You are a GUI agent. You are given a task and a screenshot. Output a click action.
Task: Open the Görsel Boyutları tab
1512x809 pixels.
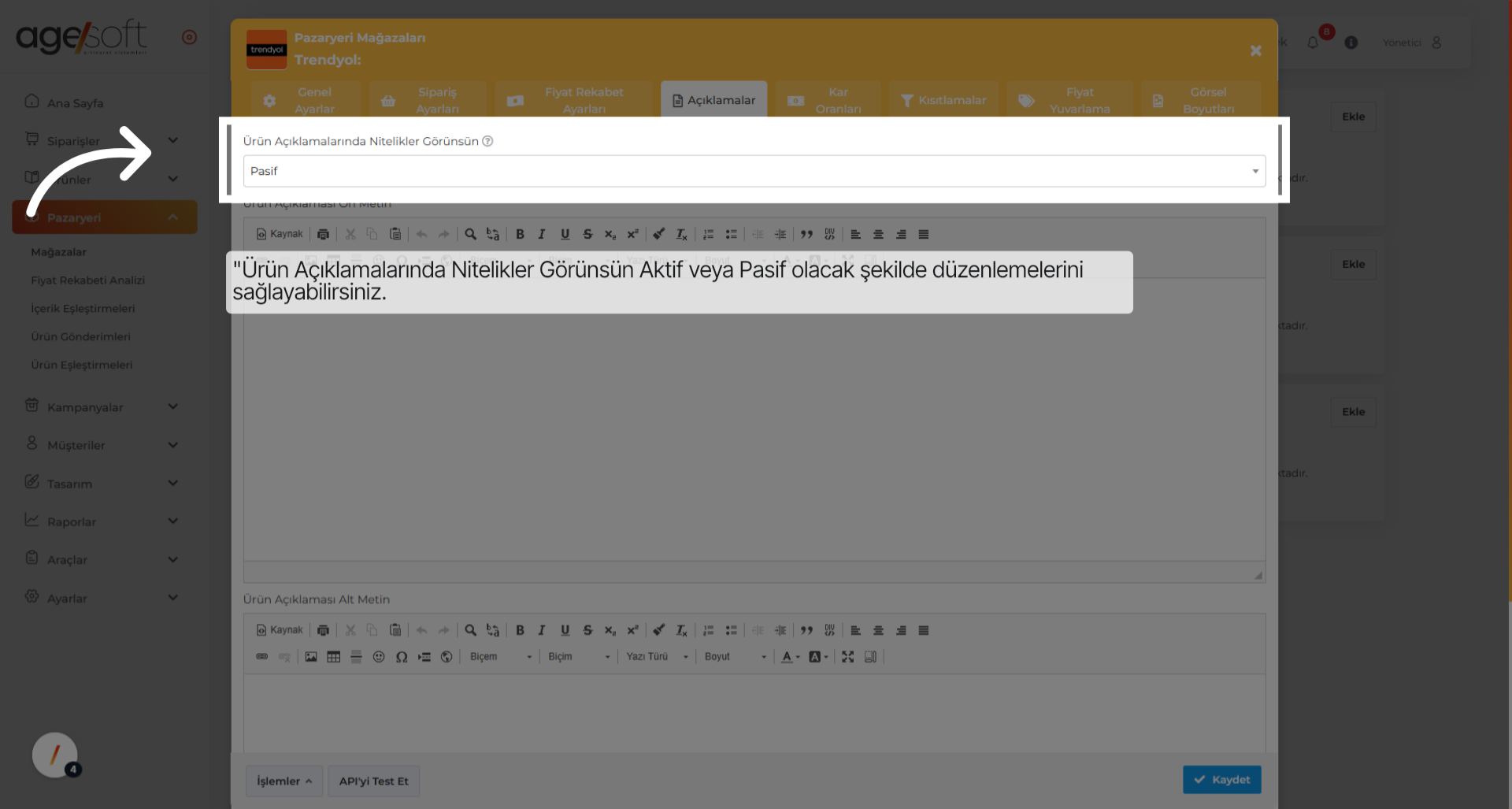[x=1201, y=100]
